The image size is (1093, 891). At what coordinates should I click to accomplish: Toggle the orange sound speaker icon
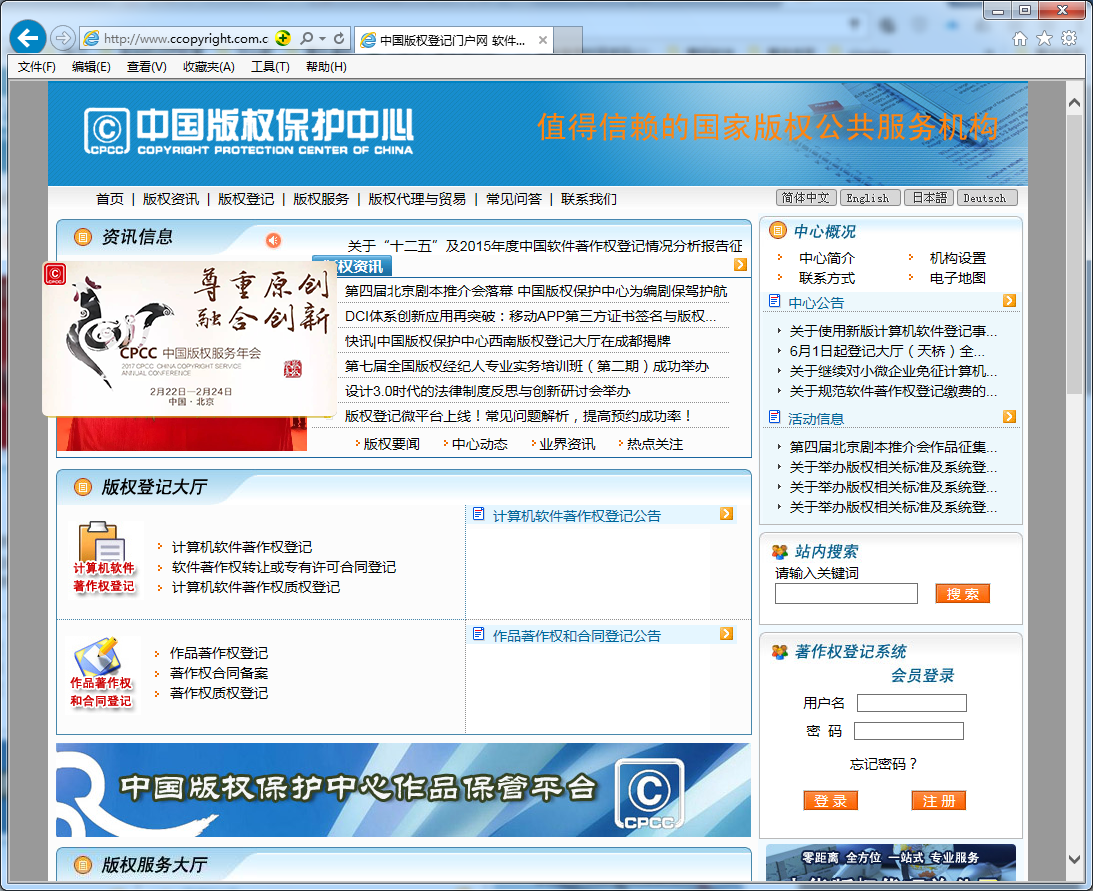click(273, 240)
